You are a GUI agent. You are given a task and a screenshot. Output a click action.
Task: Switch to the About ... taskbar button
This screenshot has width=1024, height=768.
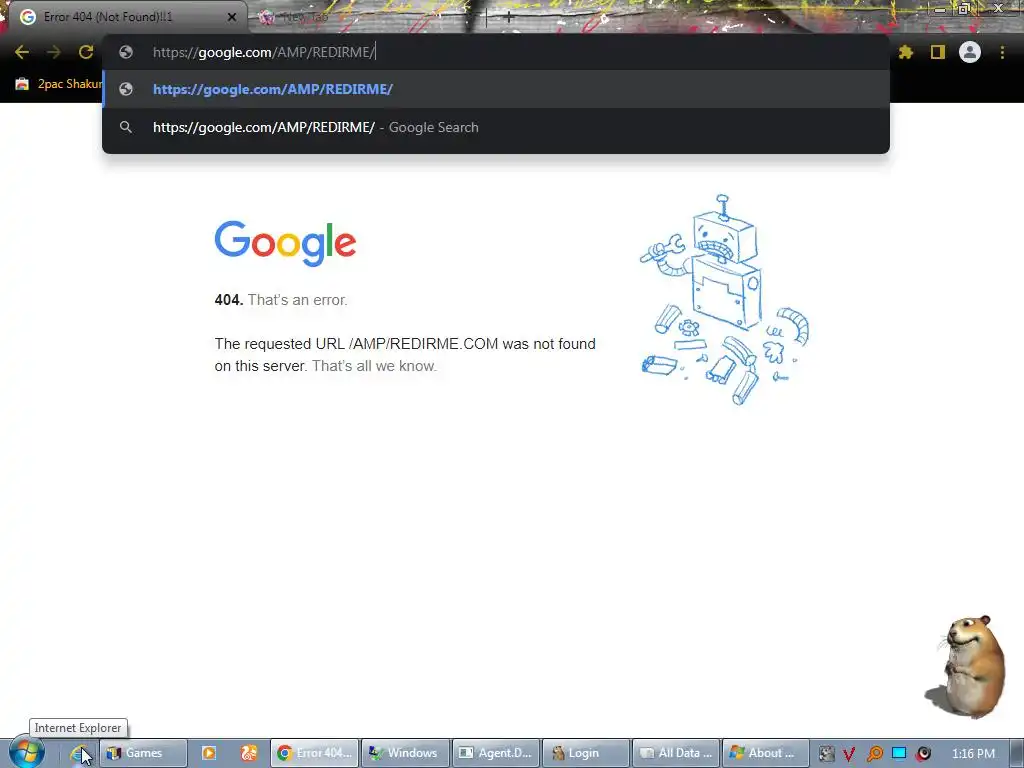click(x=766, y=753)
